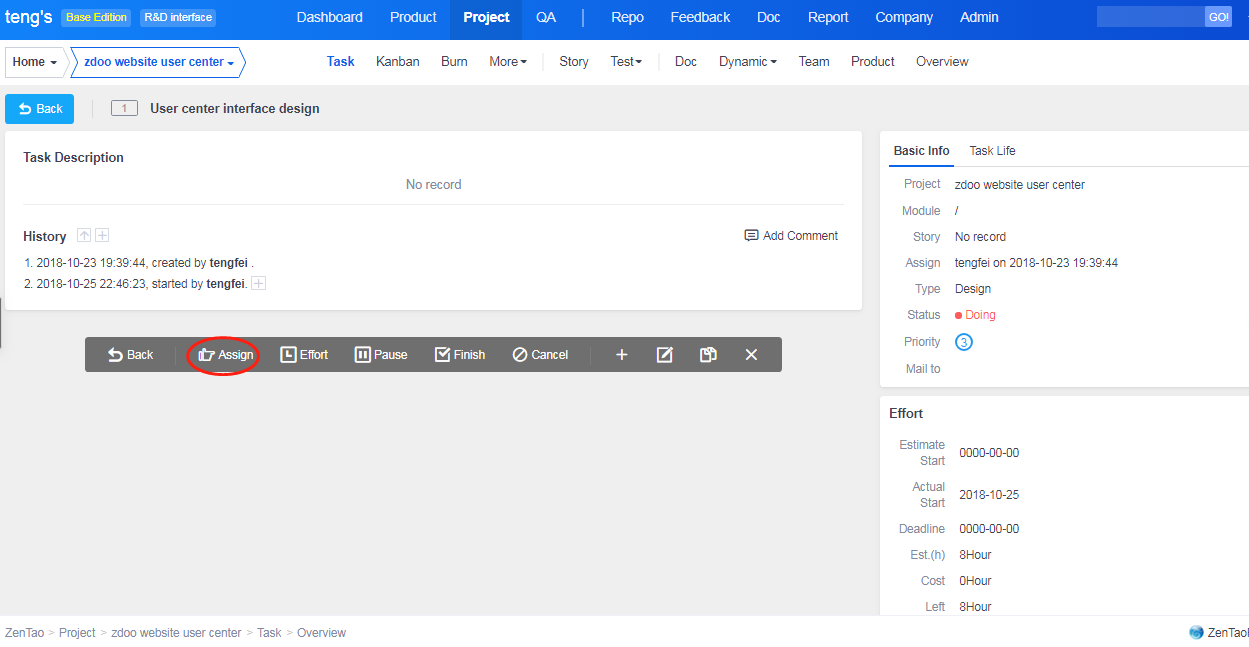Reverse history order with the arrow icon
Viewport: 1249px width, 647px height.
pyautogui.click(x=84, y=236)
